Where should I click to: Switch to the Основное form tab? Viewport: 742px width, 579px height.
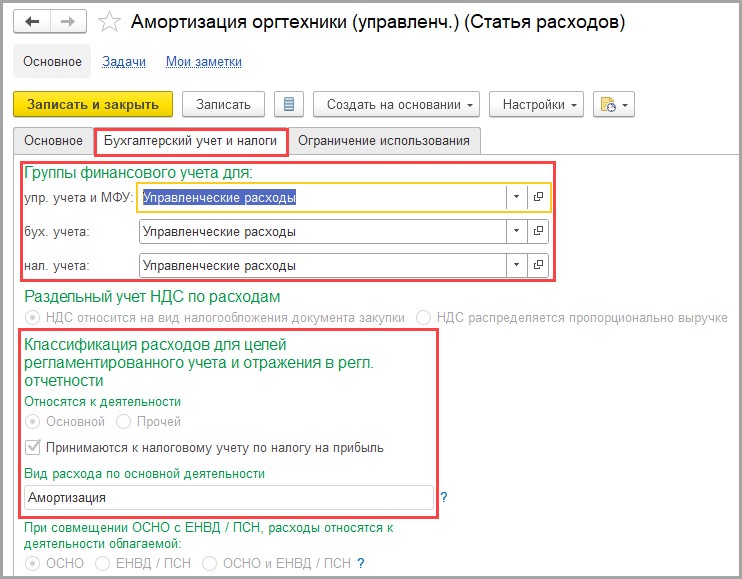click(53, 140)
